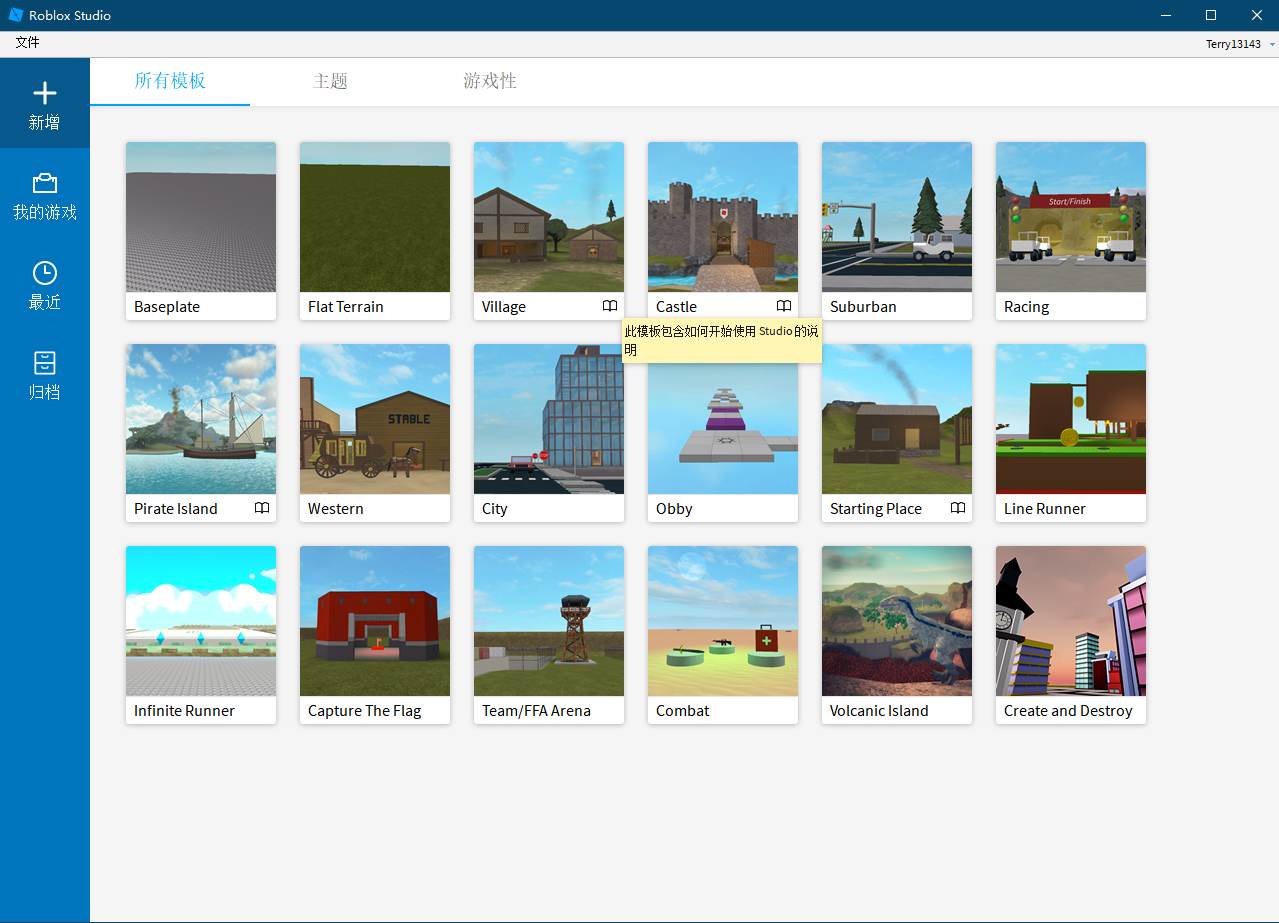Minimize the Roblox Studio window
The height and width of the screenshot is (923, 1279).
[x=1164, y=15]
